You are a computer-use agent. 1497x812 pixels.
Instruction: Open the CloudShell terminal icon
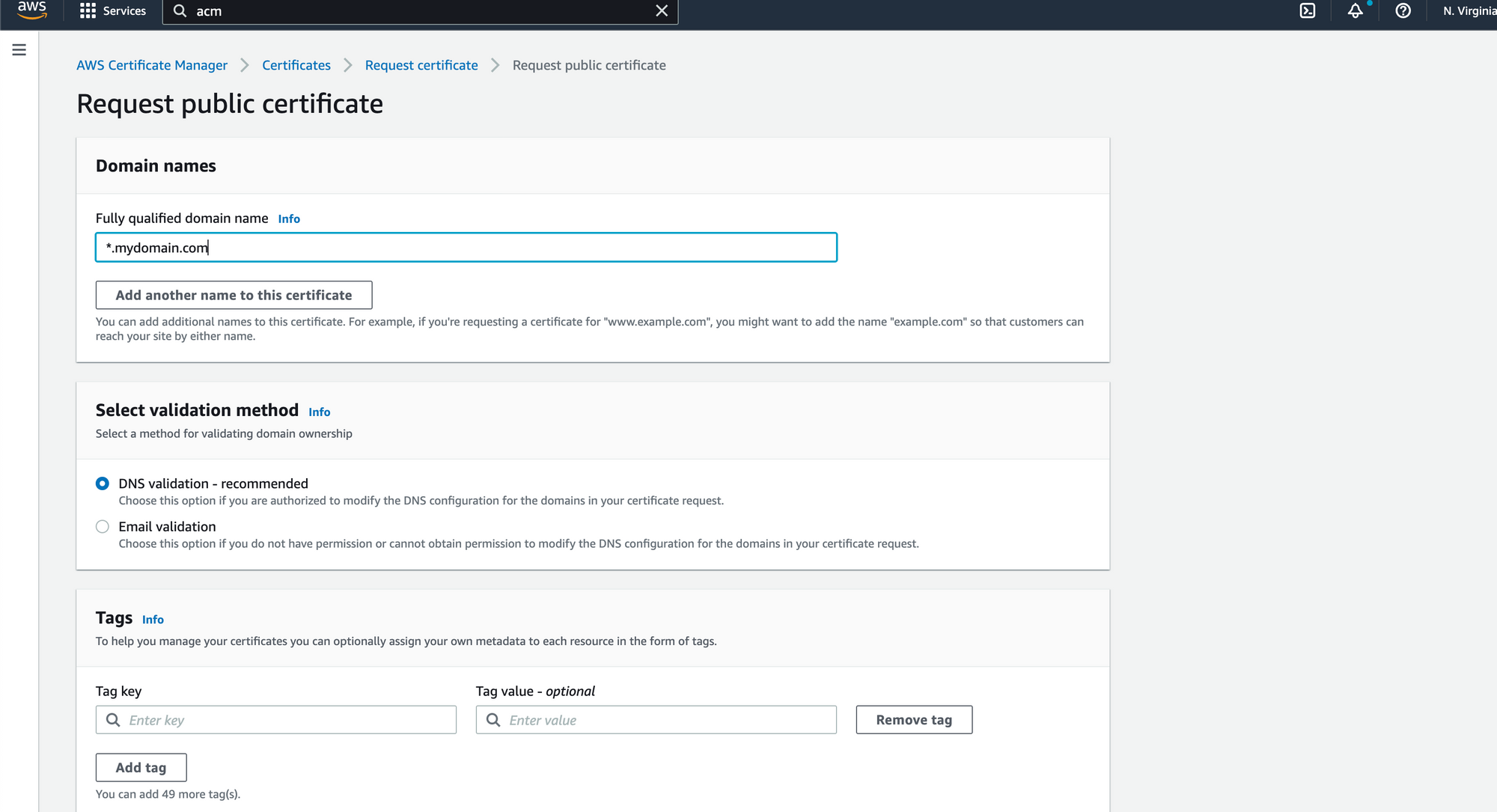point(1308,11)
